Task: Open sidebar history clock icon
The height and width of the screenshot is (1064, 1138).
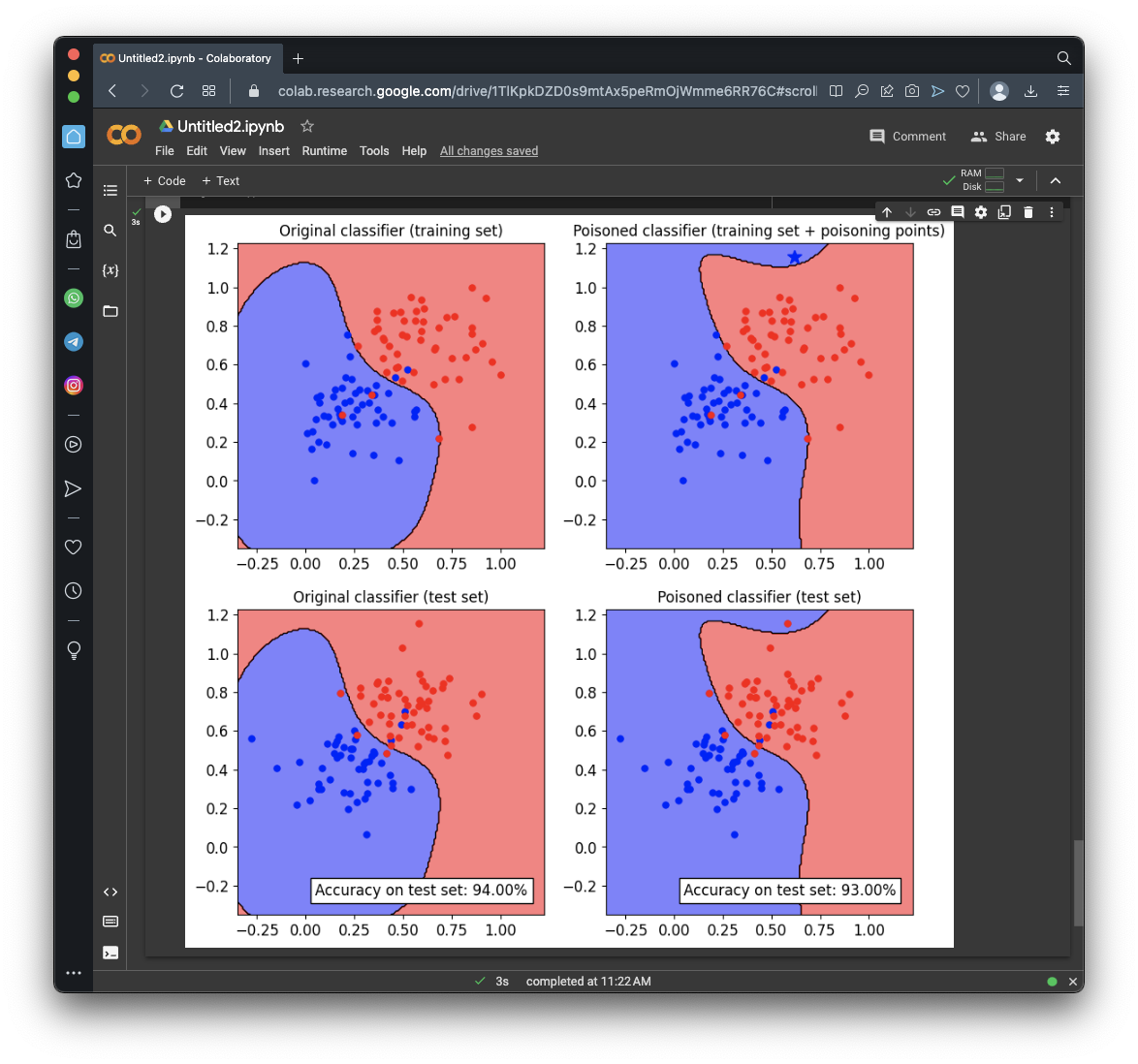Action: tap(74, 591)
